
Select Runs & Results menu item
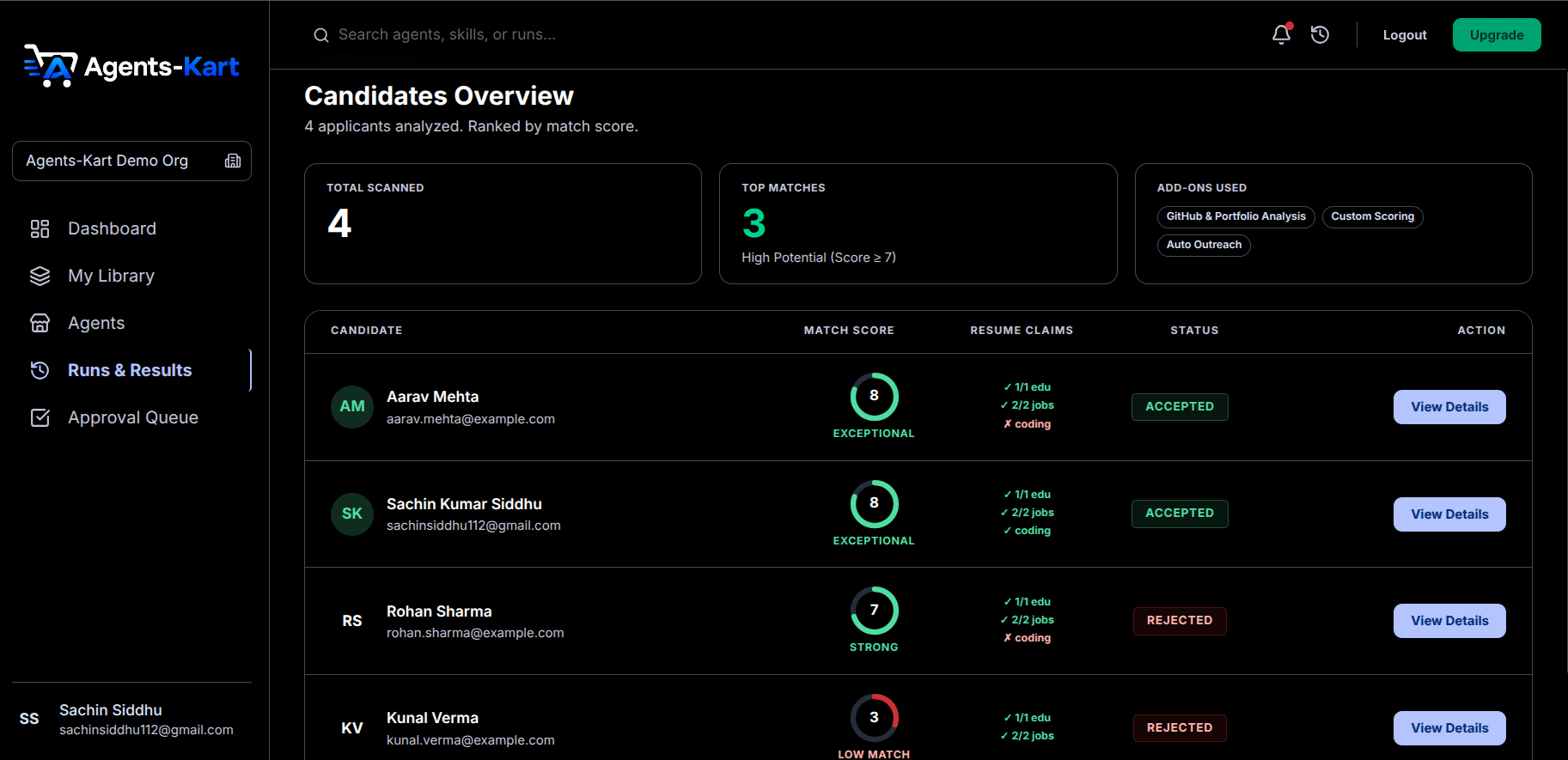(x=131, y=370)
